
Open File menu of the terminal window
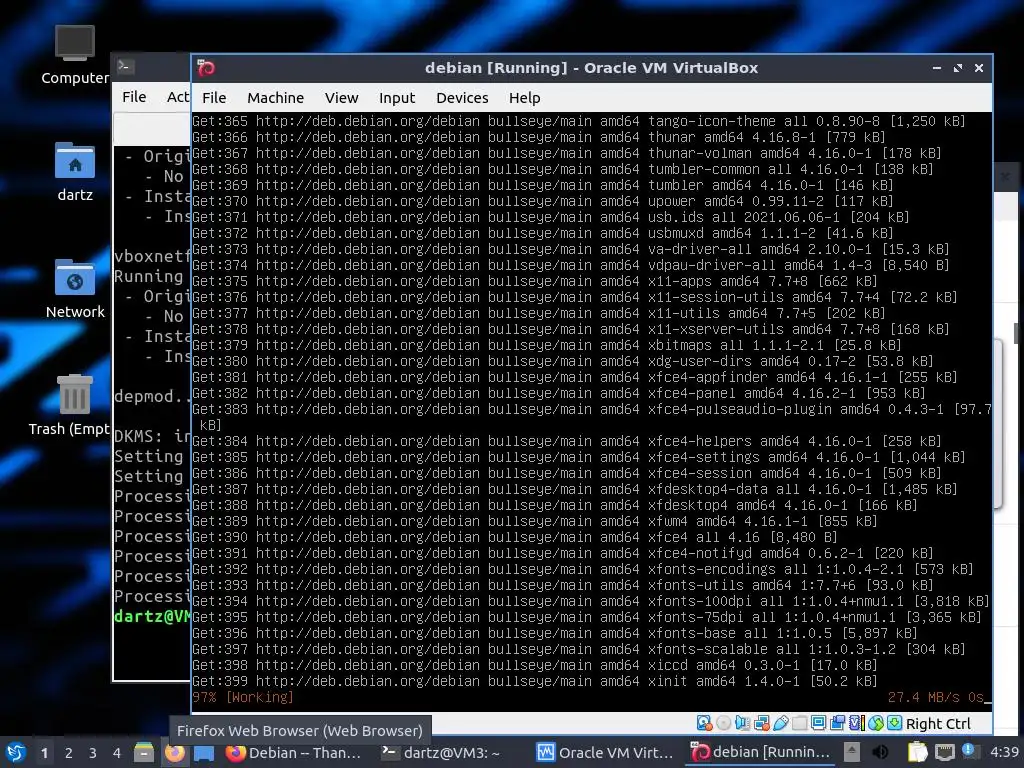click(x=134, y=97)
